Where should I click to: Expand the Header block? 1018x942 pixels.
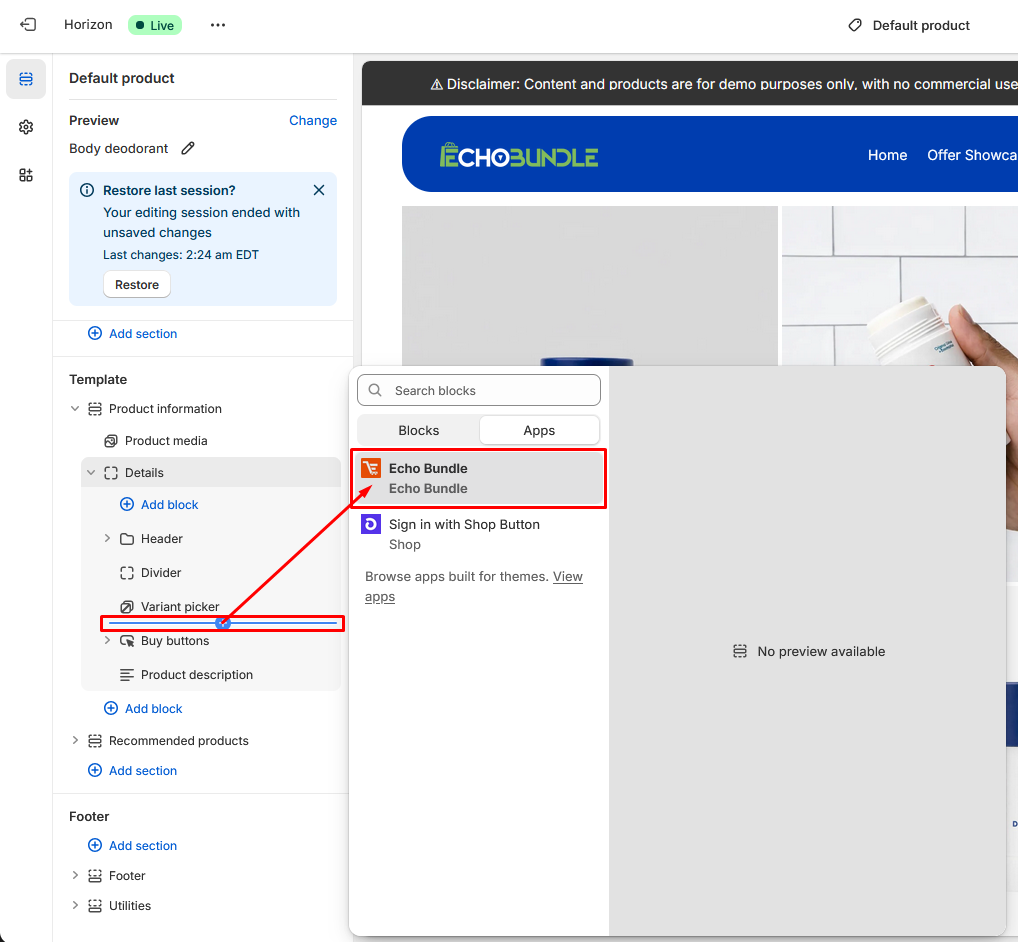[x=107, y=539]
